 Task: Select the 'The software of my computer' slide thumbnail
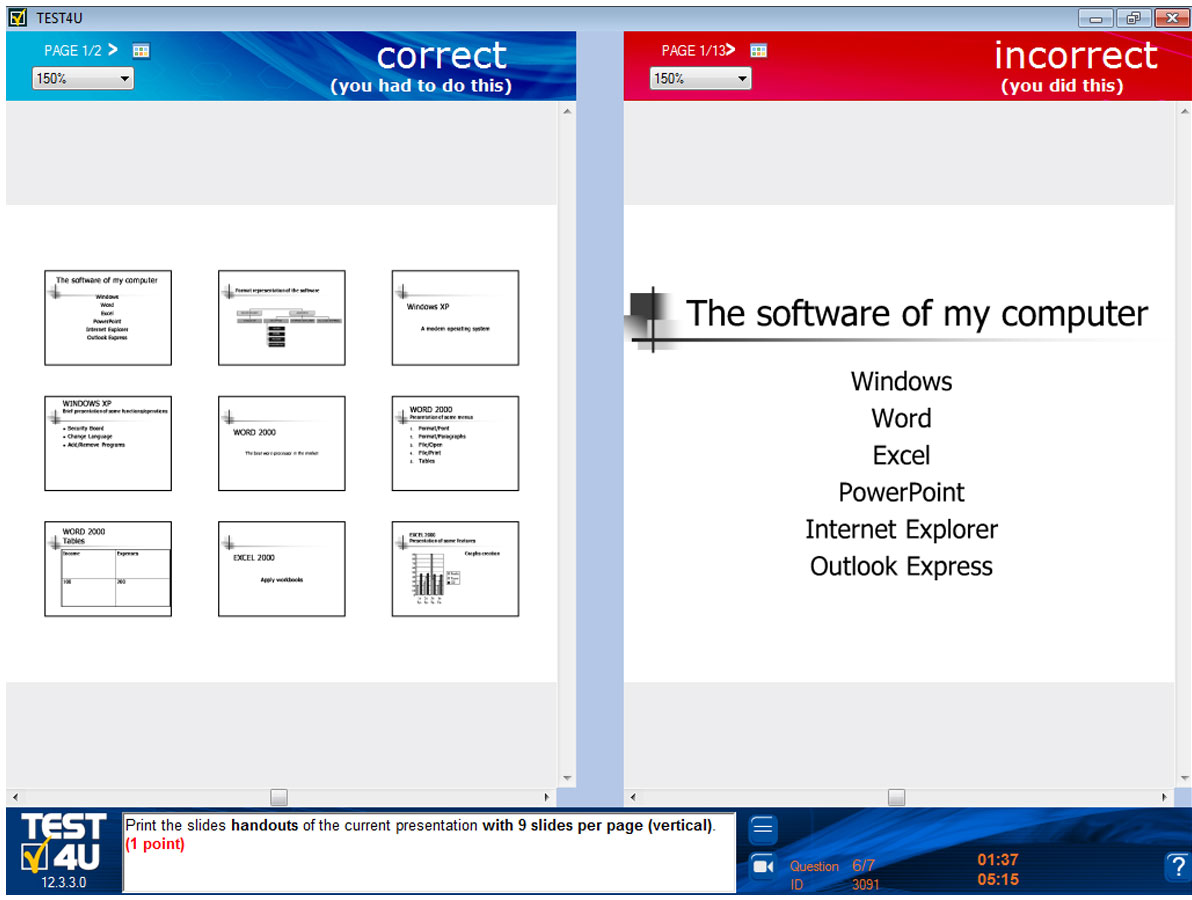108,318
